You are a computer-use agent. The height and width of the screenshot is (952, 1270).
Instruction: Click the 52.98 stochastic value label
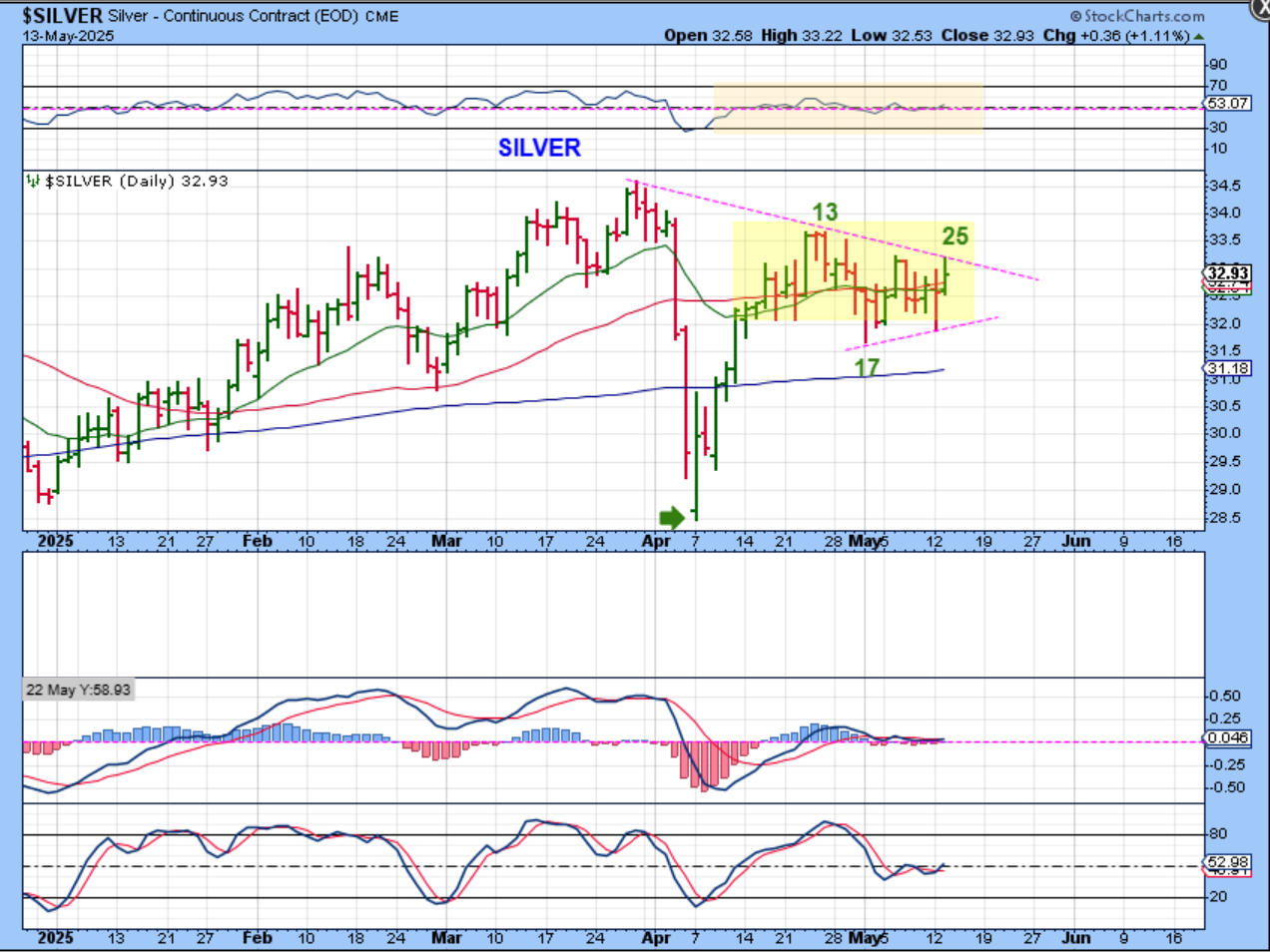[x=1227, y=862]
